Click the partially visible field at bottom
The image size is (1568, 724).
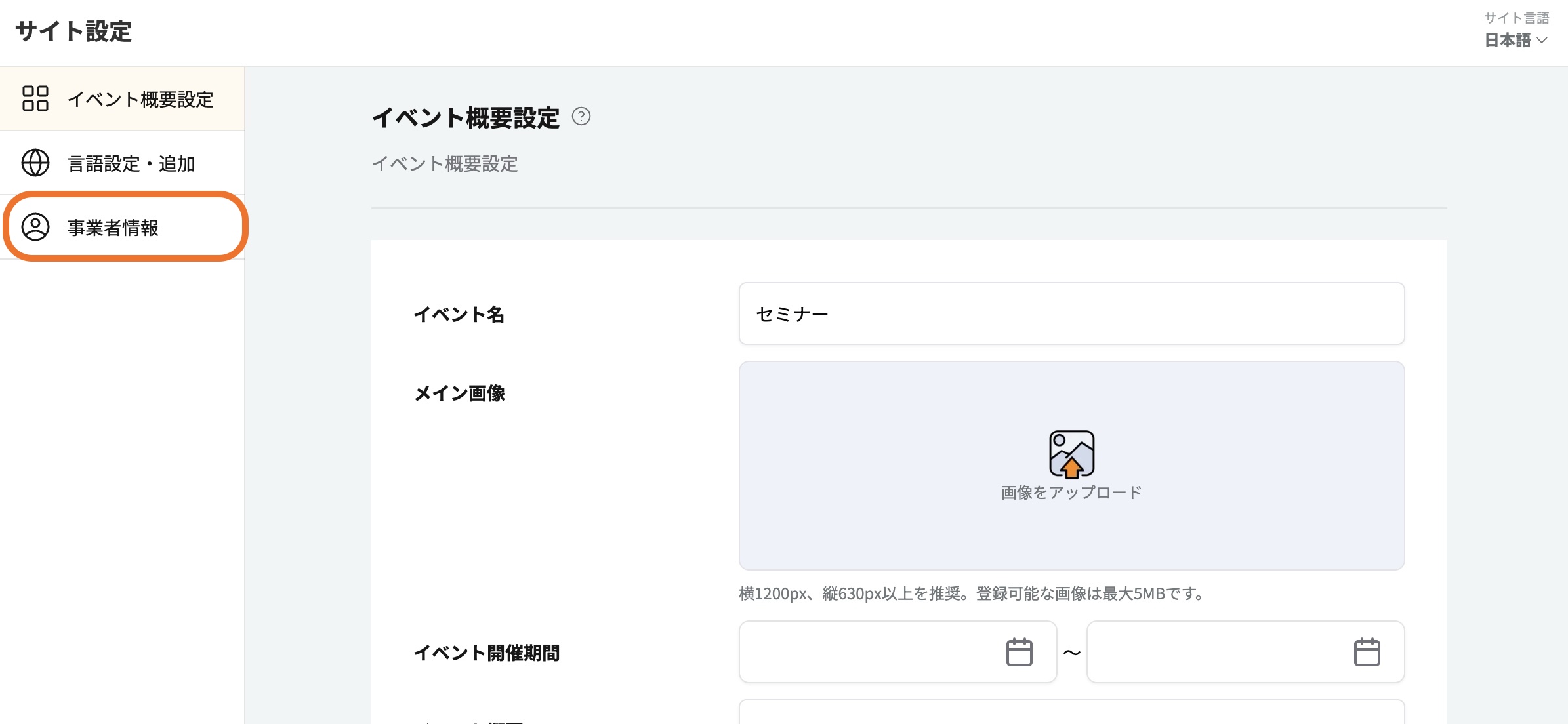pos(1071,714)
